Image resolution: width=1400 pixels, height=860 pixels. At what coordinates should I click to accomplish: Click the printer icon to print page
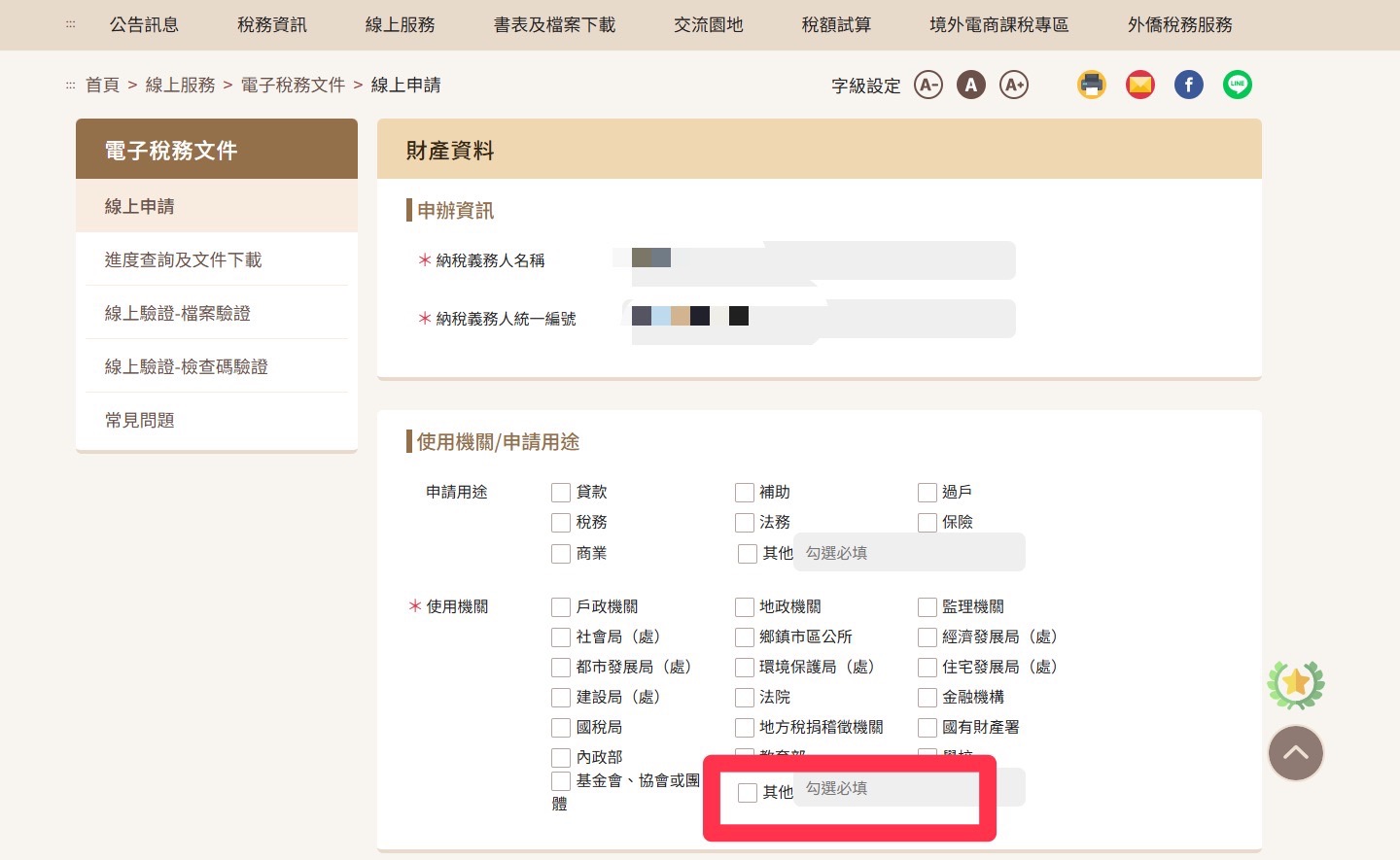point(1092,86)
